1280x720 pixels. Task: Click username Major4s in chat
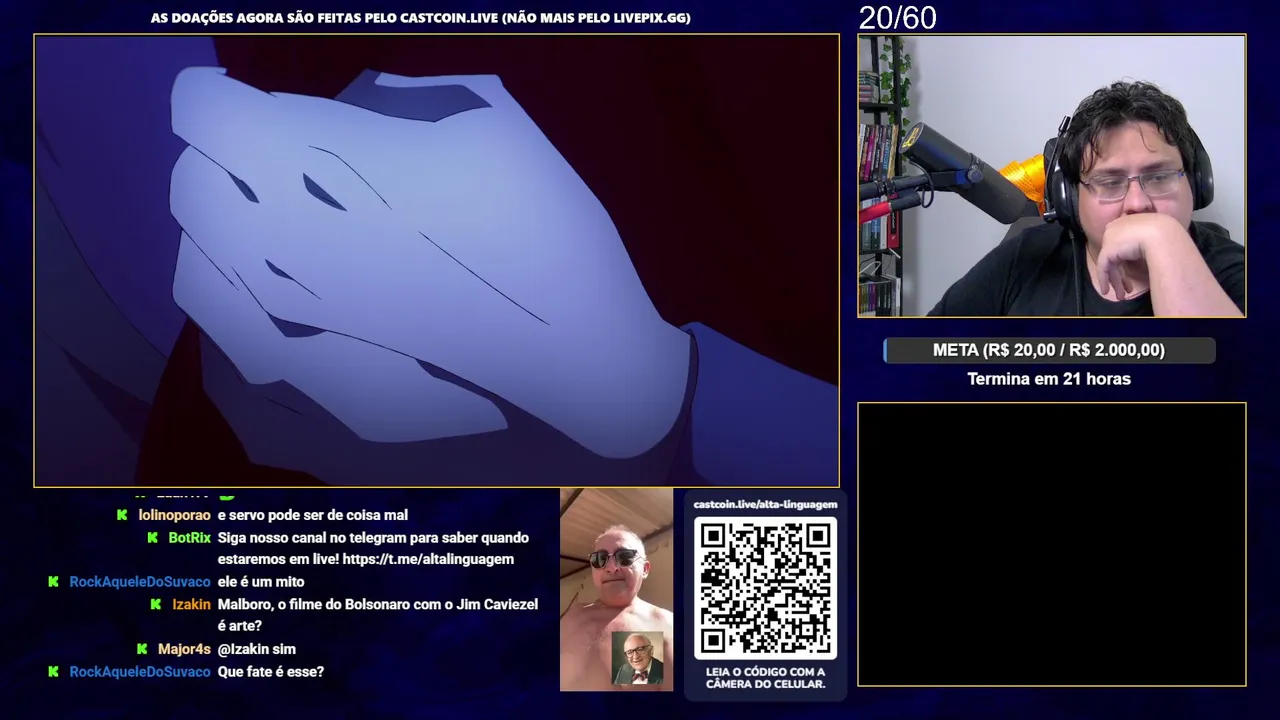coord(184,649)
